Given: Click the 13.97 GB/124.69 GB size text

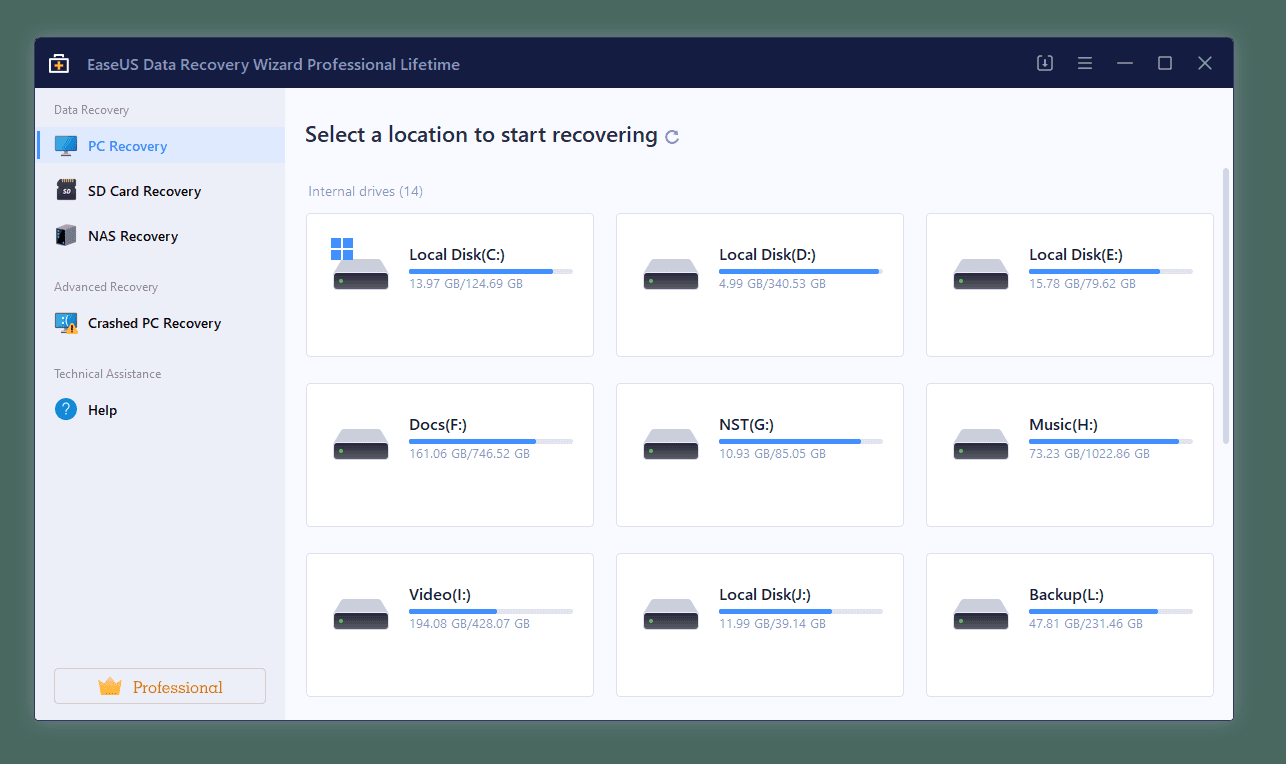Looking at the screenshot, I should coord(466,284).
